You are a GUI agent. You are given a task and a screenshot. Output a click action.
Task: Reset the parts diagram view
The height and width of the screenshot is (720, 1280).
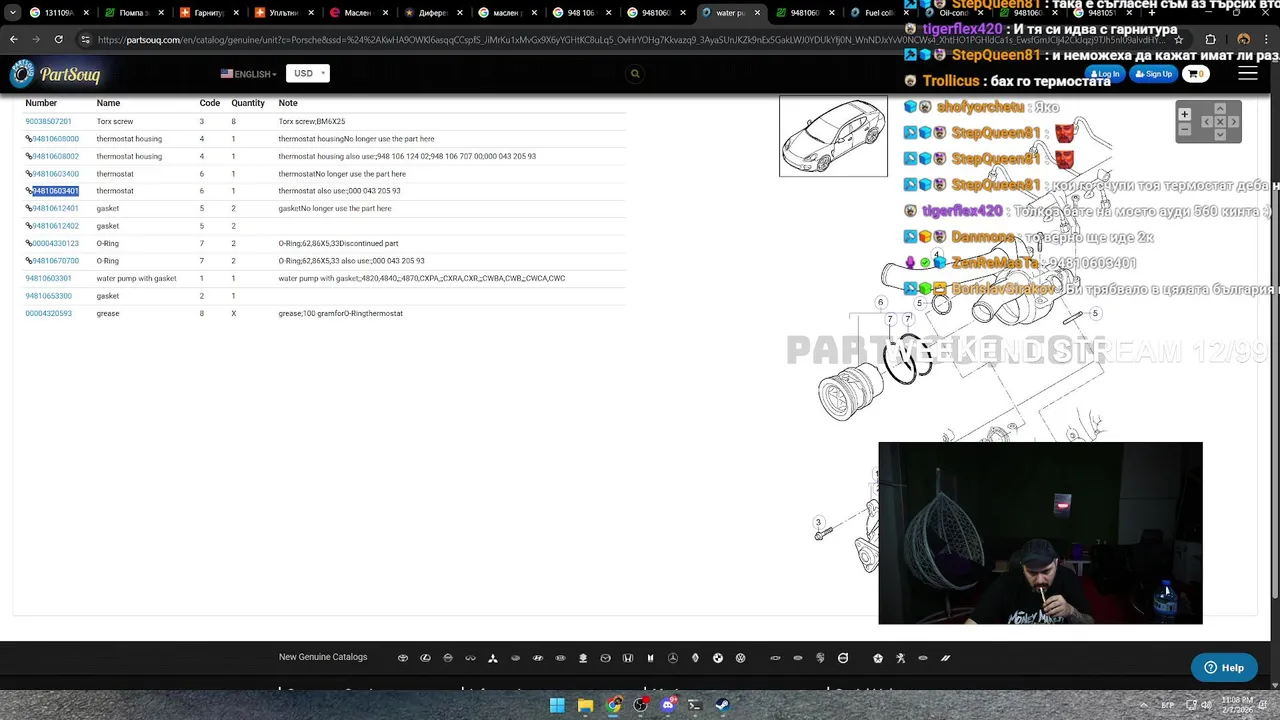point(1220,122)
